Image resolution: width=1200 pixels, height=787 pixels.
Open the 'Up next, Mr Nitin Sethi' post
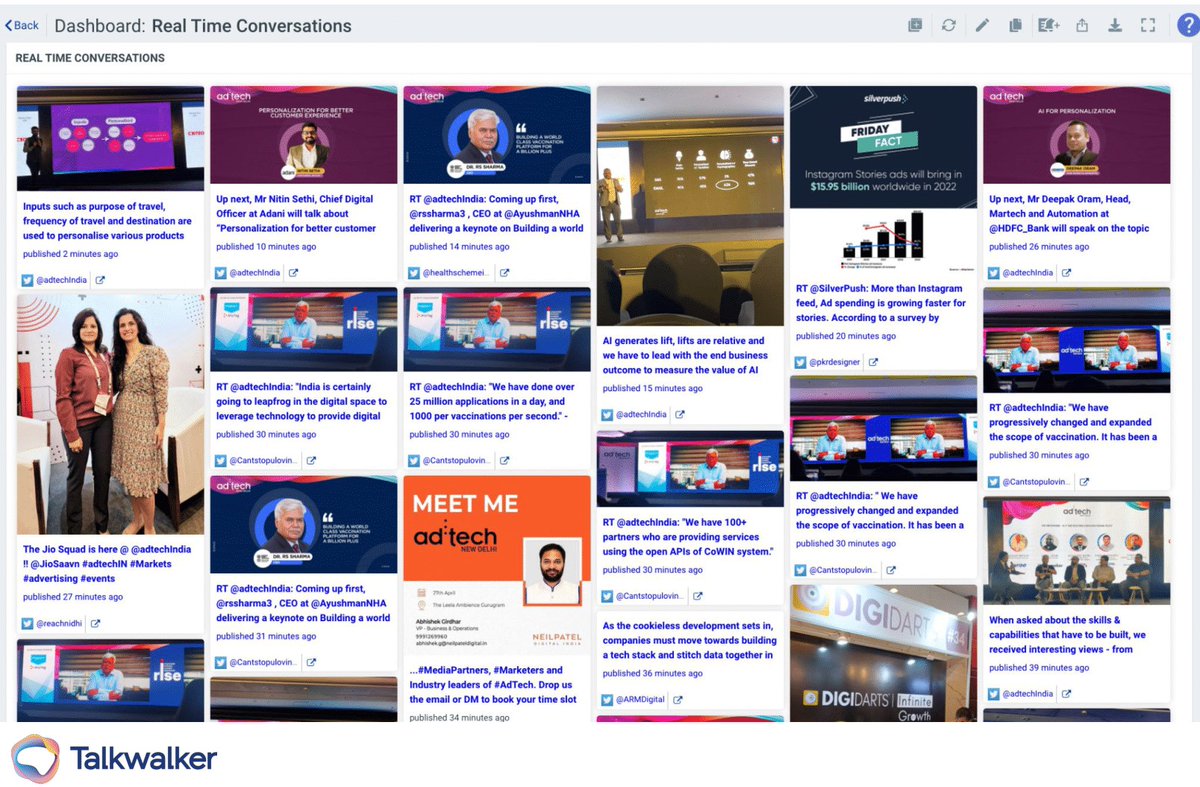[x=296, y=214]
